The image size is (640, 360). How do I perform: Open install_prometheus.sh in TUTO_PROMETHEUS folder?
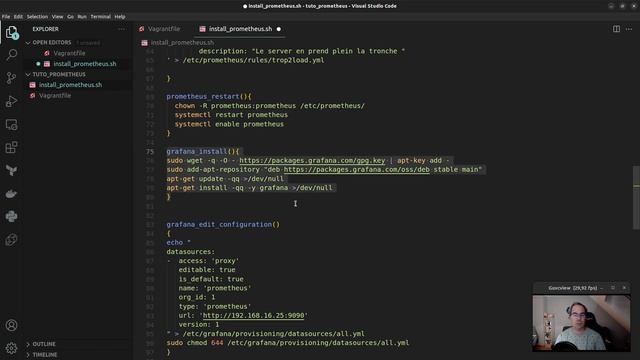click(70, 85)
